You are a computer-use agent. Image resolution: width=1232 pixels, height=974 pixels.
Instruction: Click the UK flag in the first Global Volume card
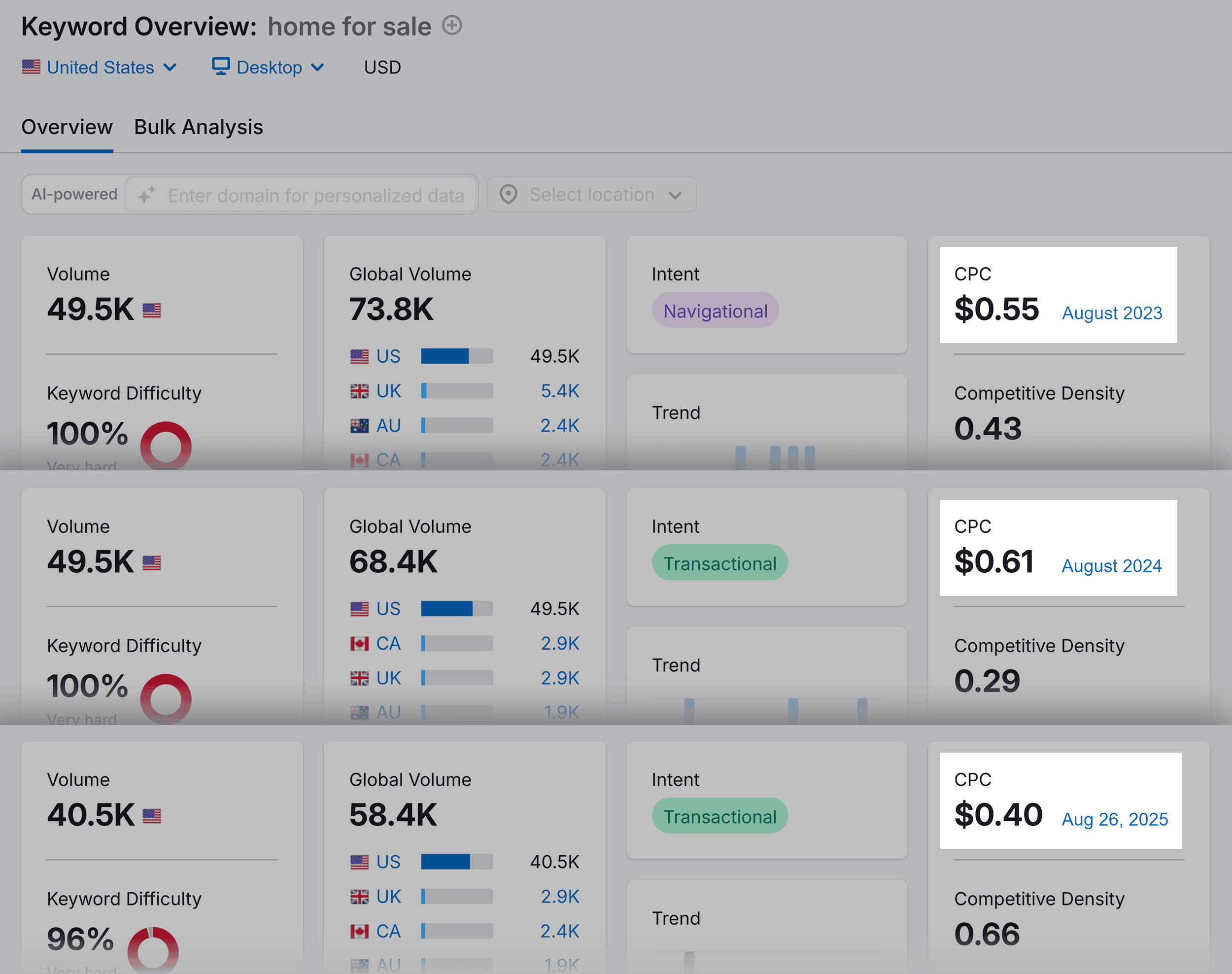[359, 391]
